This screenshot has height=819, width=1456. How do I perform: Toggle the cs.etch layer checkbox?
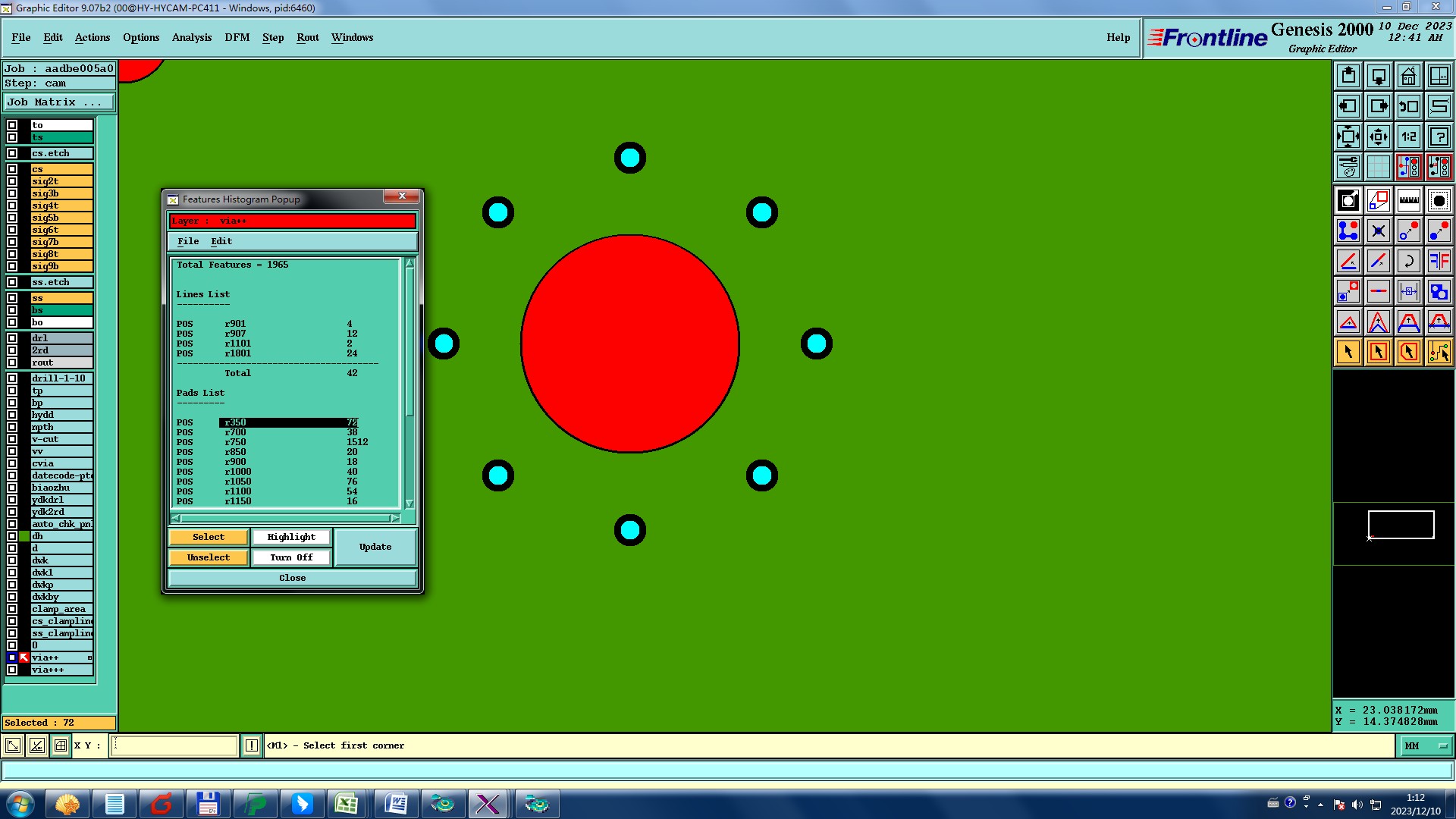tap(12, 153)
